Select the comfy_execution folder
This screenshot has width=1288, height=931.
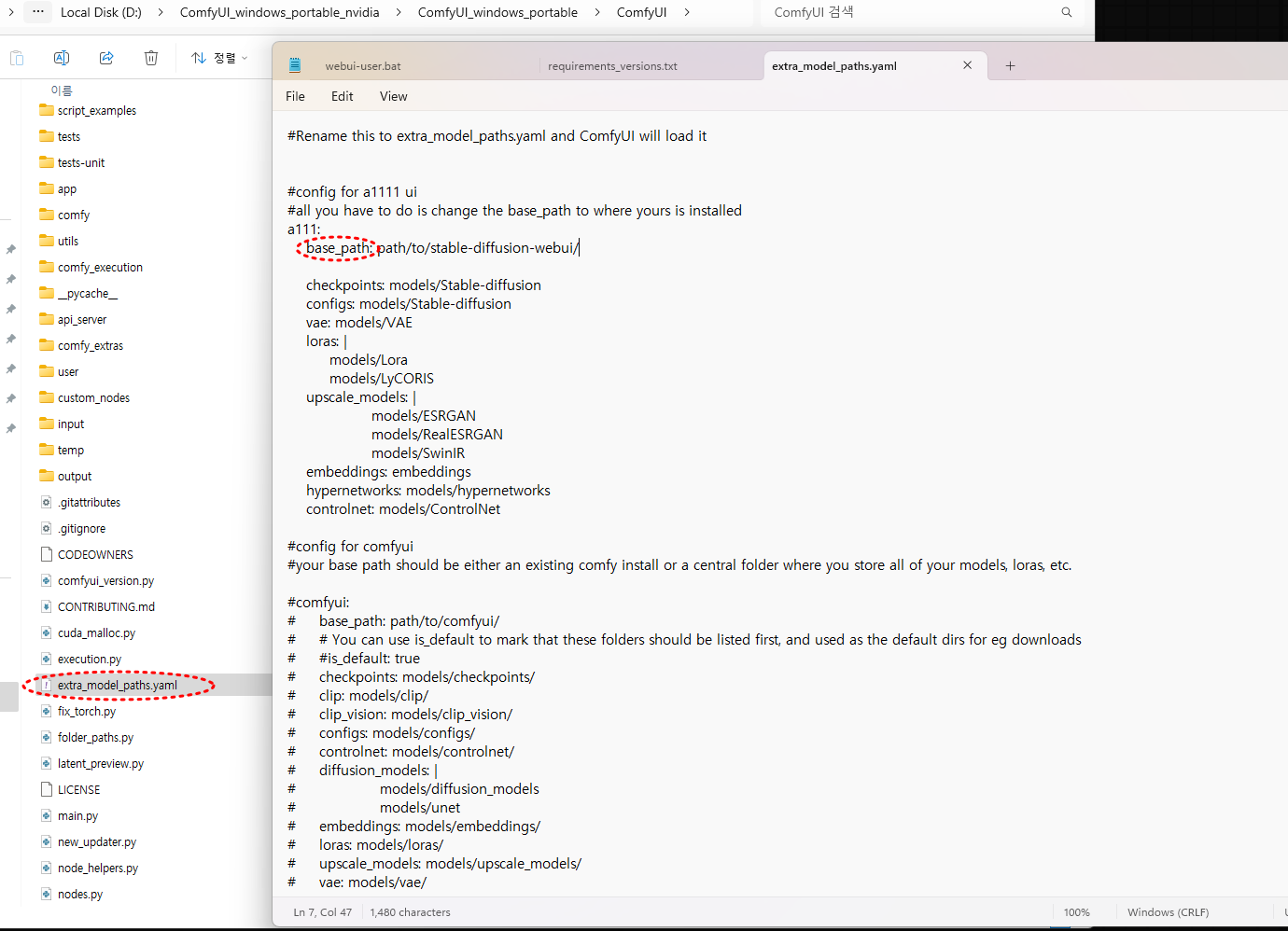[x=100, y=267]
